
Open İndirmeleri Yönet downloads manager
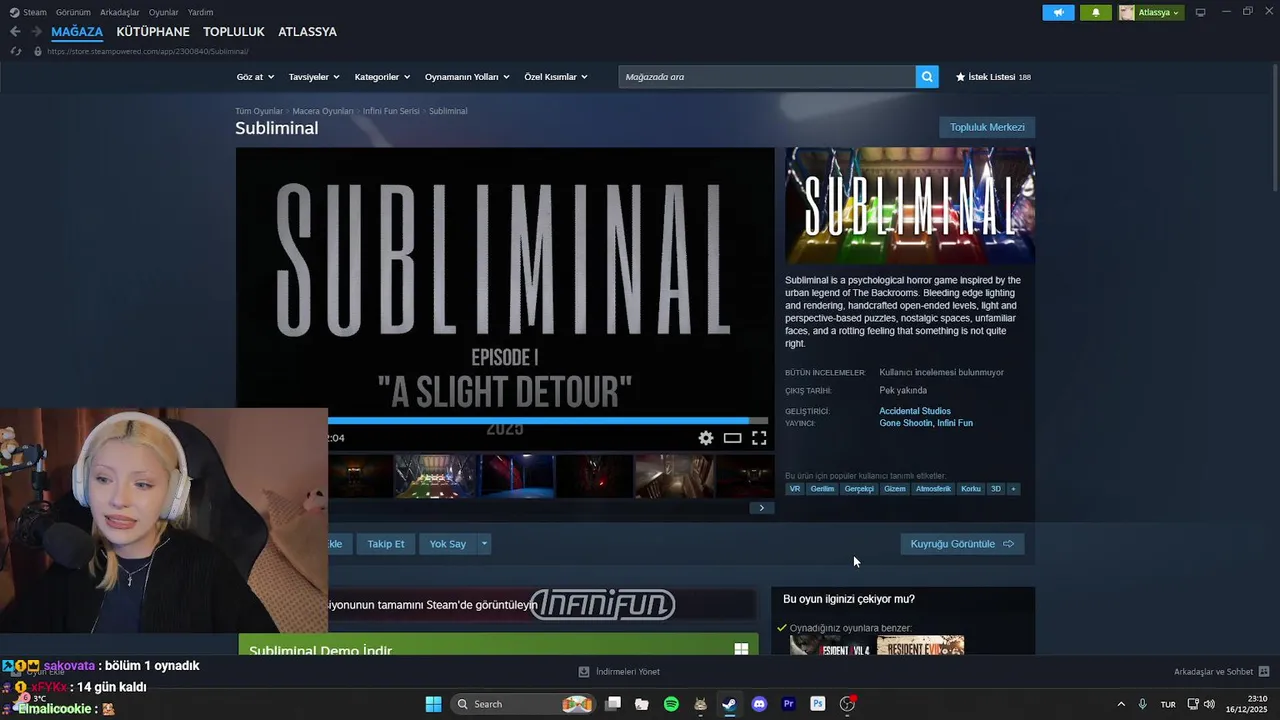coord(619,672)
